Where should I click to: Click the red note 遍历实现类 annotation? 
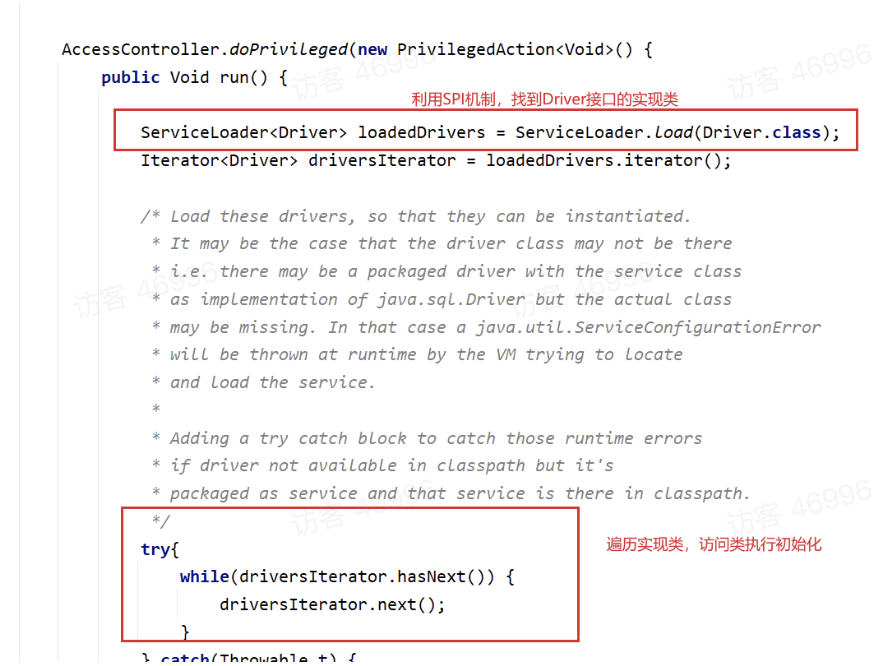tap(713, 544)
